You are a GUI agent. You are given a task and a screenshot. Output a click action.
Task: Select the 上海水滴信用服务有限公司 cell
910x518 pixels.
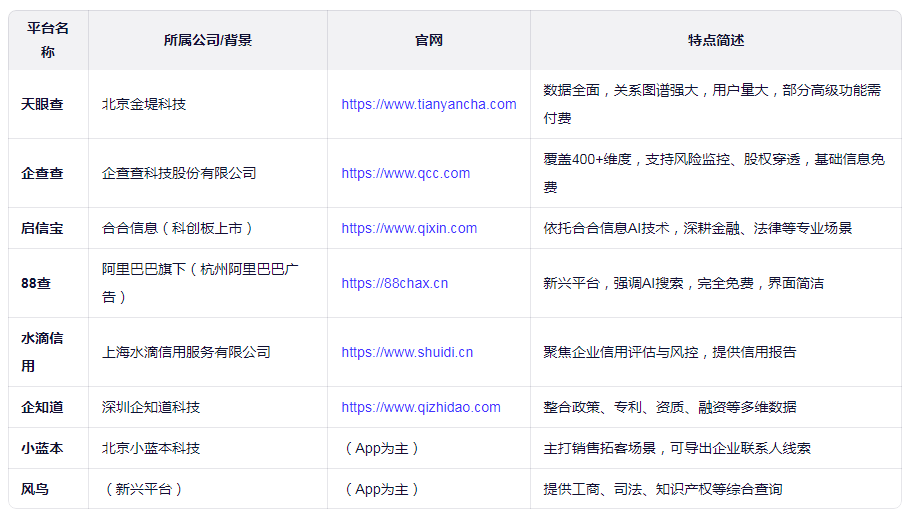[x=186, y=352]
